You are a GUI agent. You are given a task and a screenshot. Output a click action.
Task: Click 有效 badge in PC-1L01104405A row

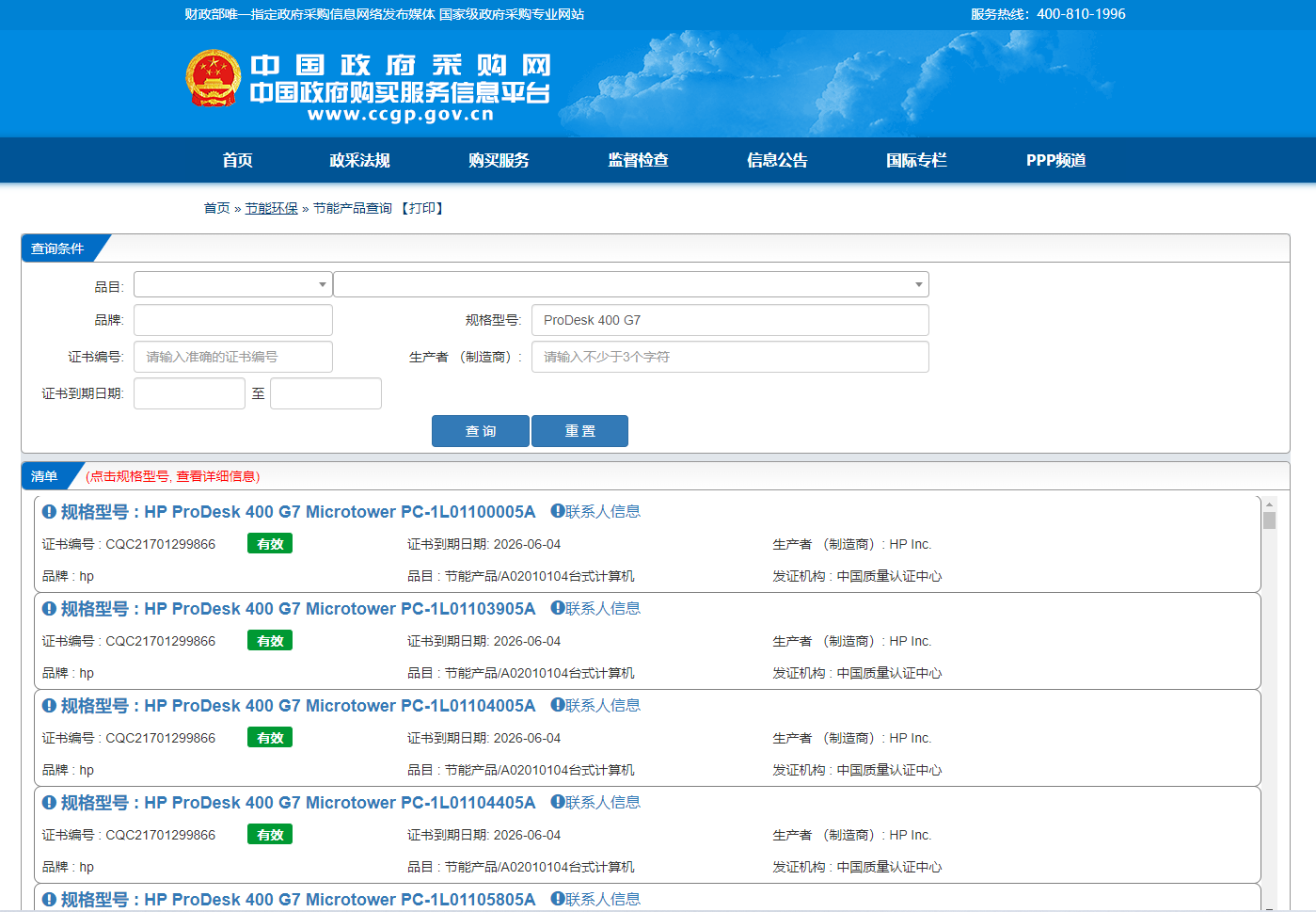[x=270, y=835]
